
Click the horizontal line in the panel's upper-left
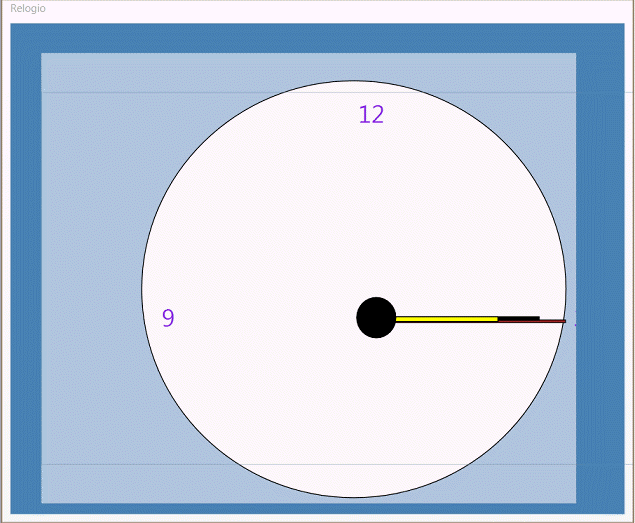[x=90, y=93]
